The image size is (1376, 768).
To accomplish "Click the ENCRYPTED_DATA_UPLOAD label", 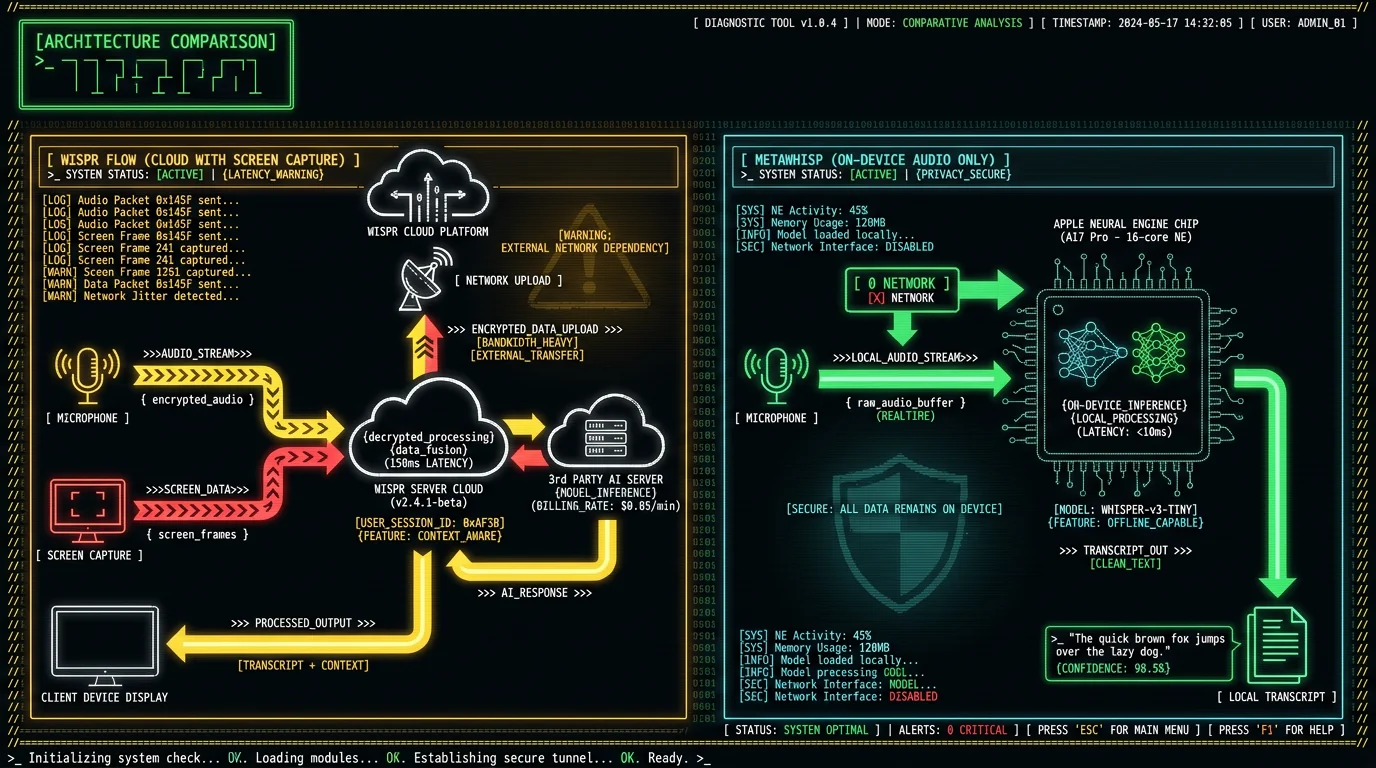I will [x=535, y=329].
